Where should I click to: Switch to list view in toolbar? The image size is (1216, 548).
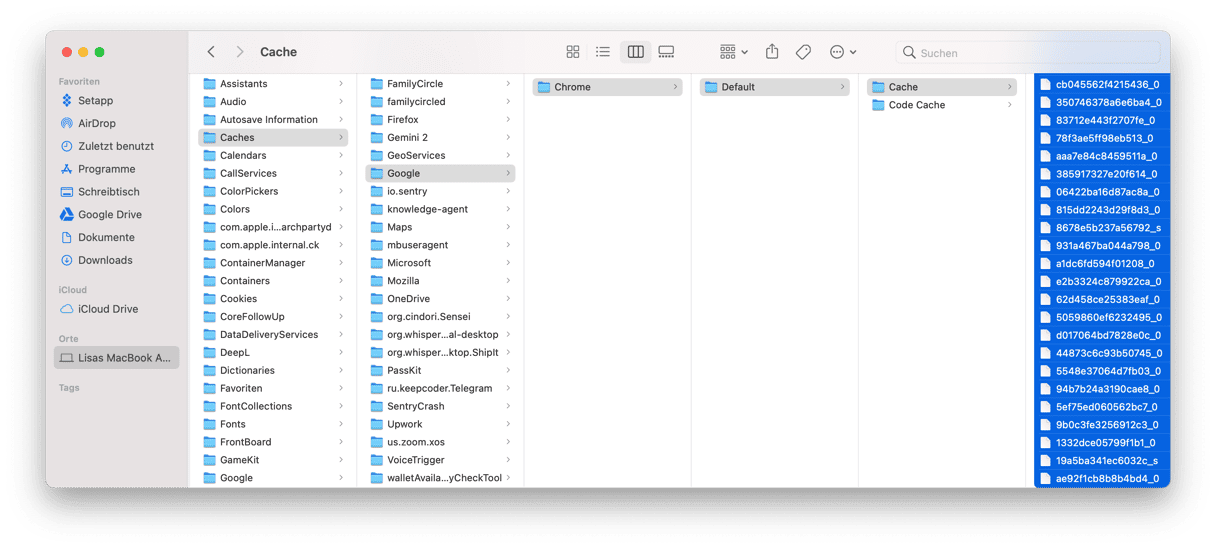point(603,52)
